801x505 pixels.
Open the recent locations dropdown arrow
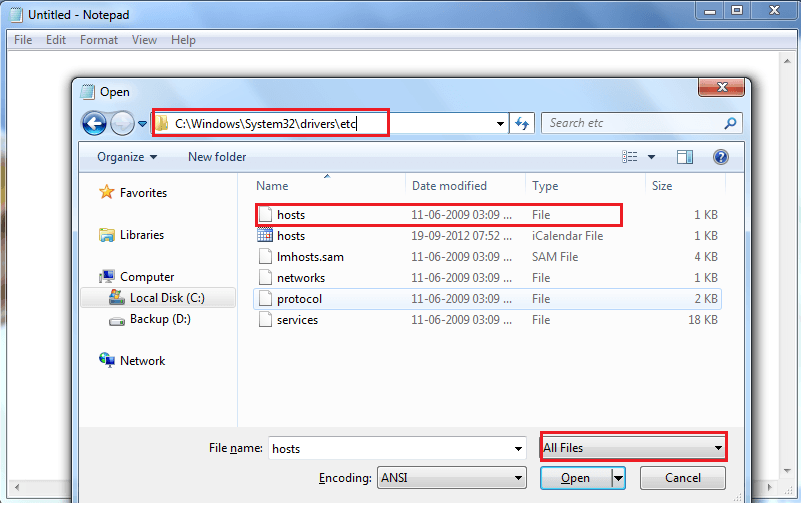tap(143, 124)
